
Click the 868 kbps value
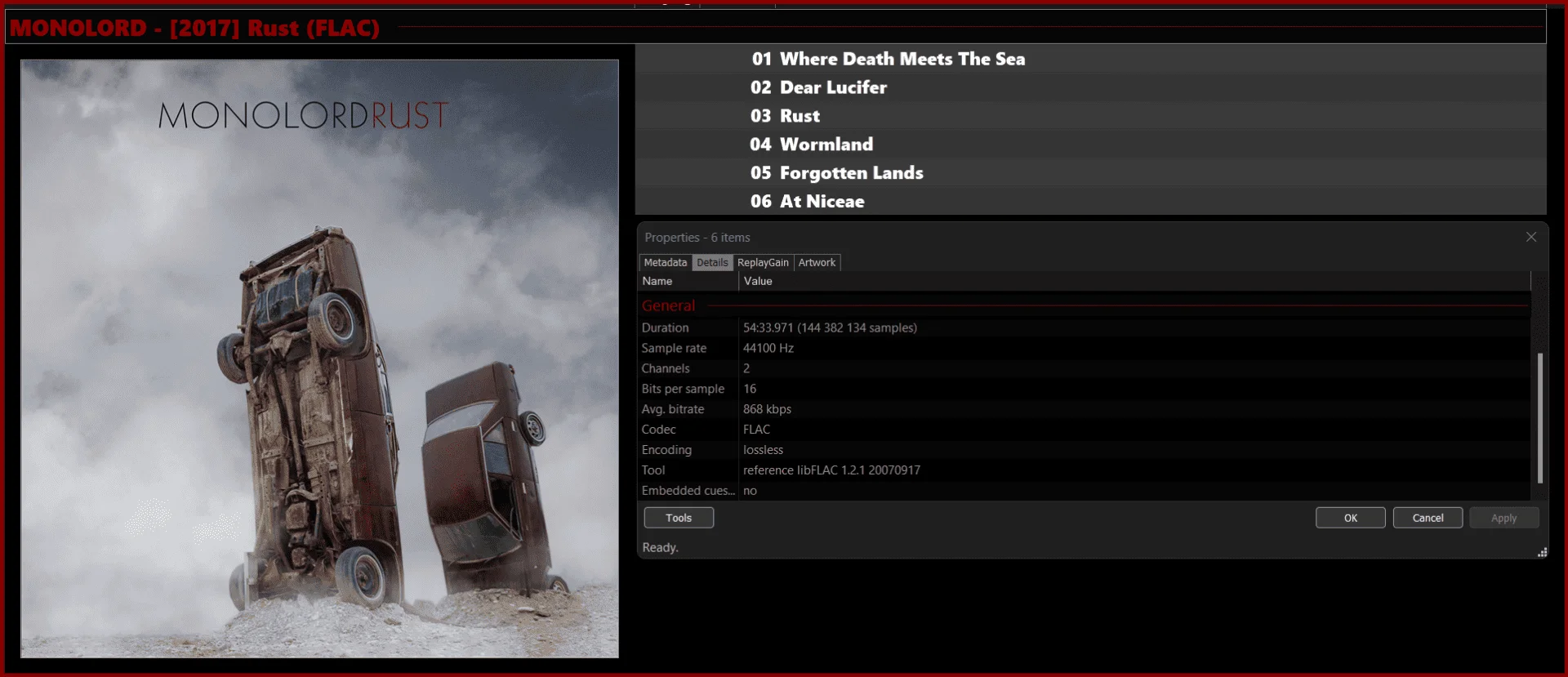click(x=767, y=409)
